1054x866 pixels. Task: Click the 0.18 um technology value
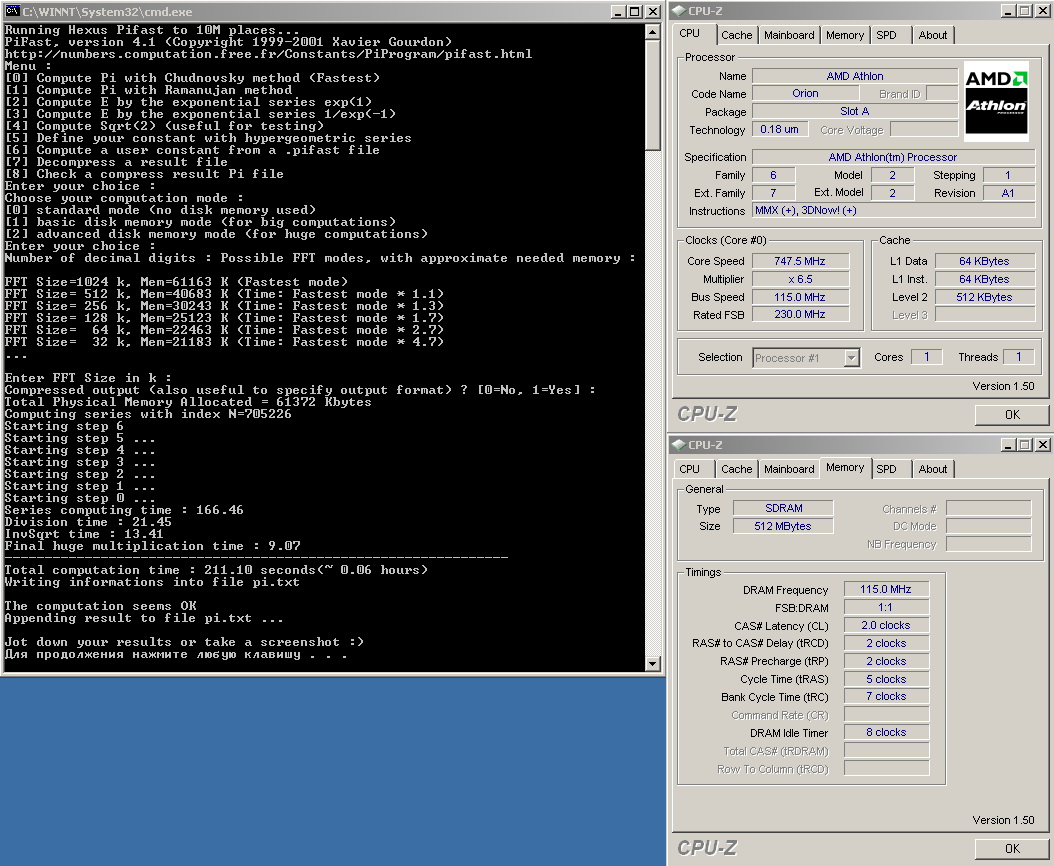779,129
